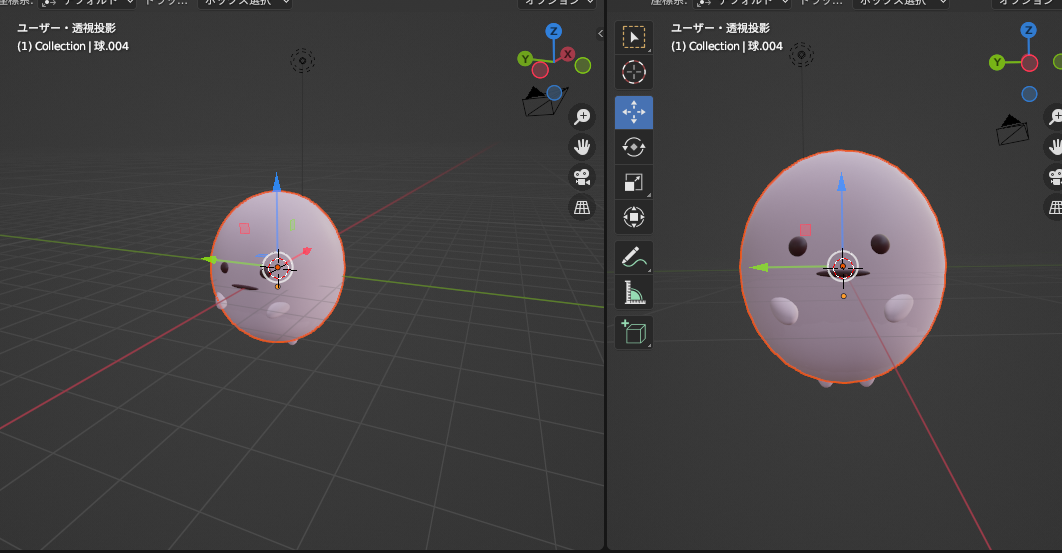1062x553 pixels.
Task: Click the blue Z move arrow in left viewport
Action: pyautogui.click(x=277, y=182)
